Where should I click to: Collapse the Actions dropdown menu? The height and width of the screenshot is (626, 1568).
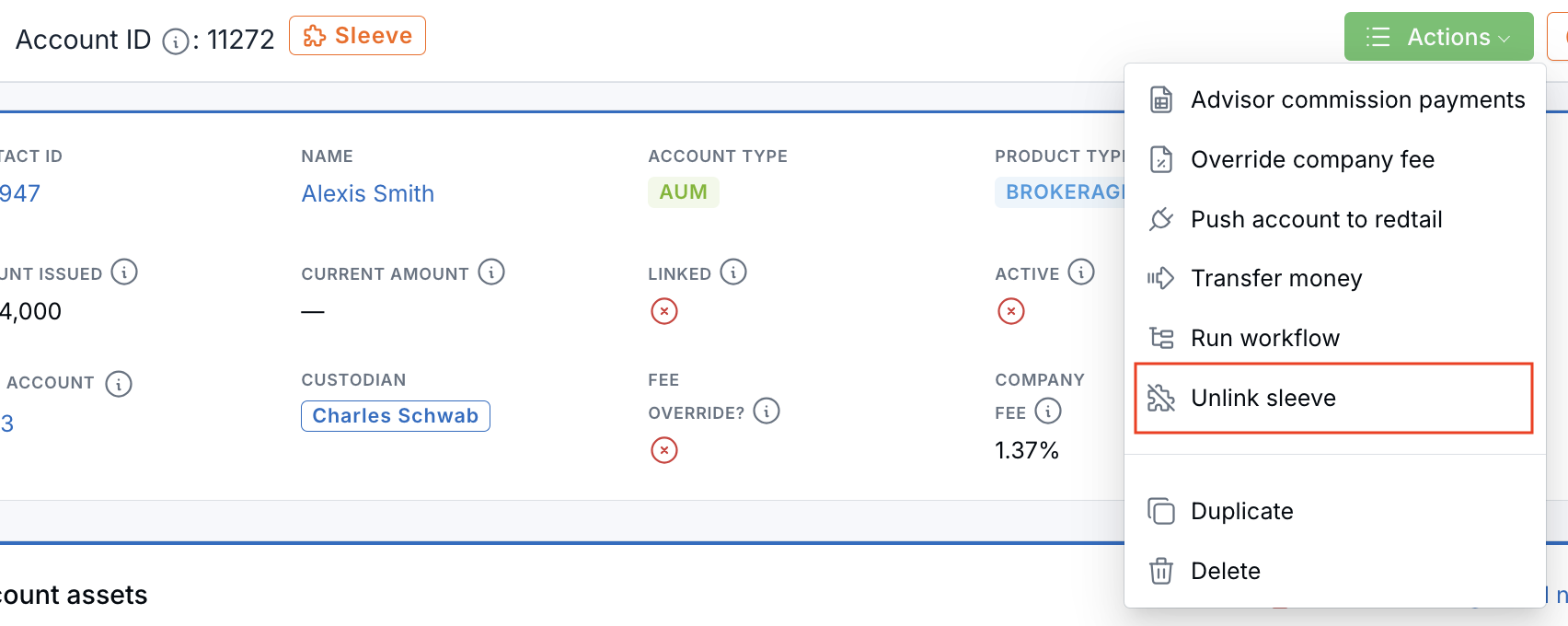tap(1439, 37)
